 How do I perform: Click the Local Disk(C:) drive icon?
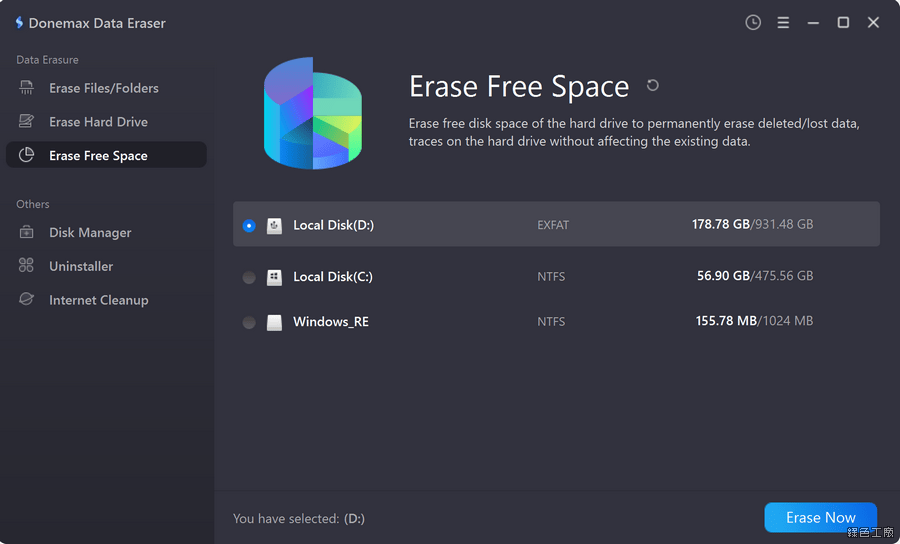click(x=274, y=277)
